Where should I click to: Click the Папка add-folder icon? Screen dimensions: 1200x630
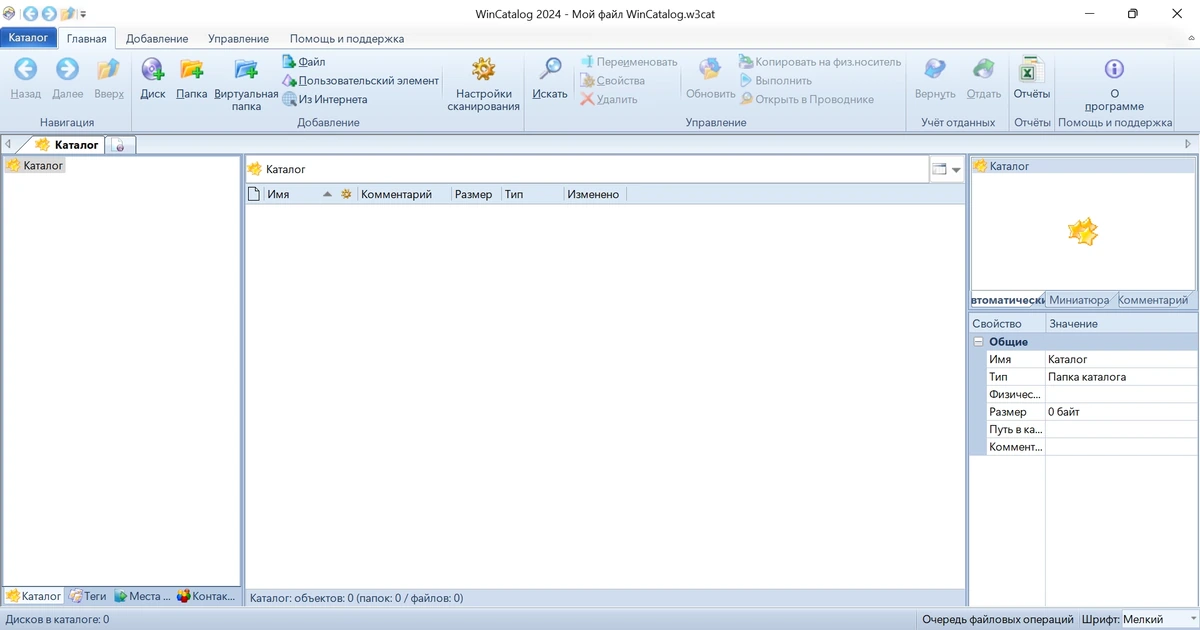(191, 69)
